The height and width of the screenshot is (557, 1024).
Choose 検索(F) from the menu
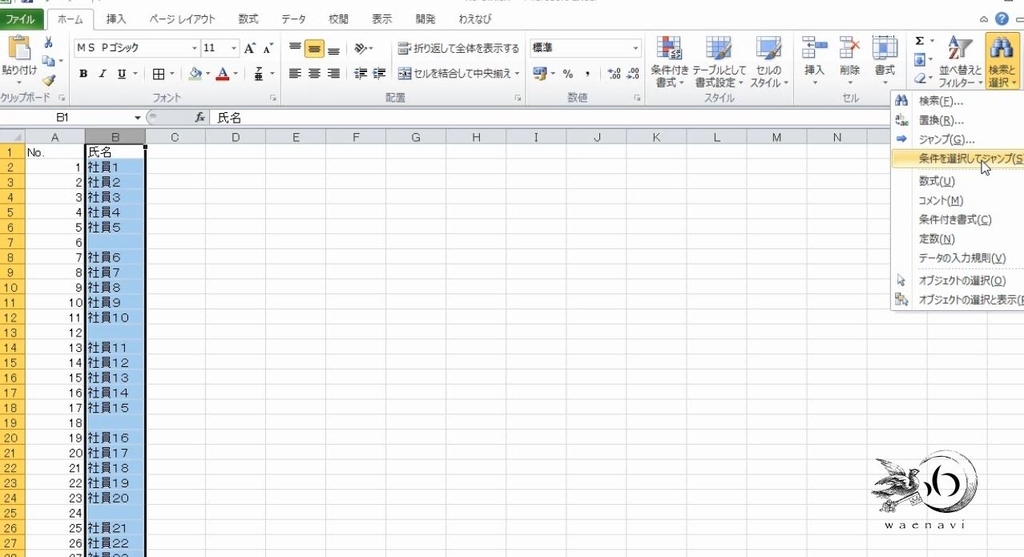(x=958, y=101)
